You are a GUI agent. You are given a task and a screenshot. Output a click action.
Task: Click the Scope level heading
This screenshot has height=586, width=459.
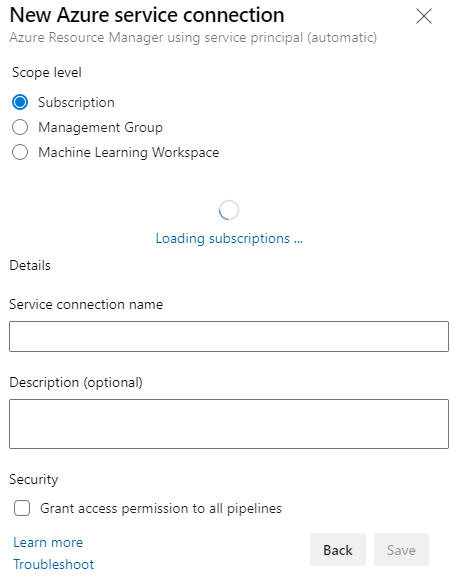click(x=47, y=73)
